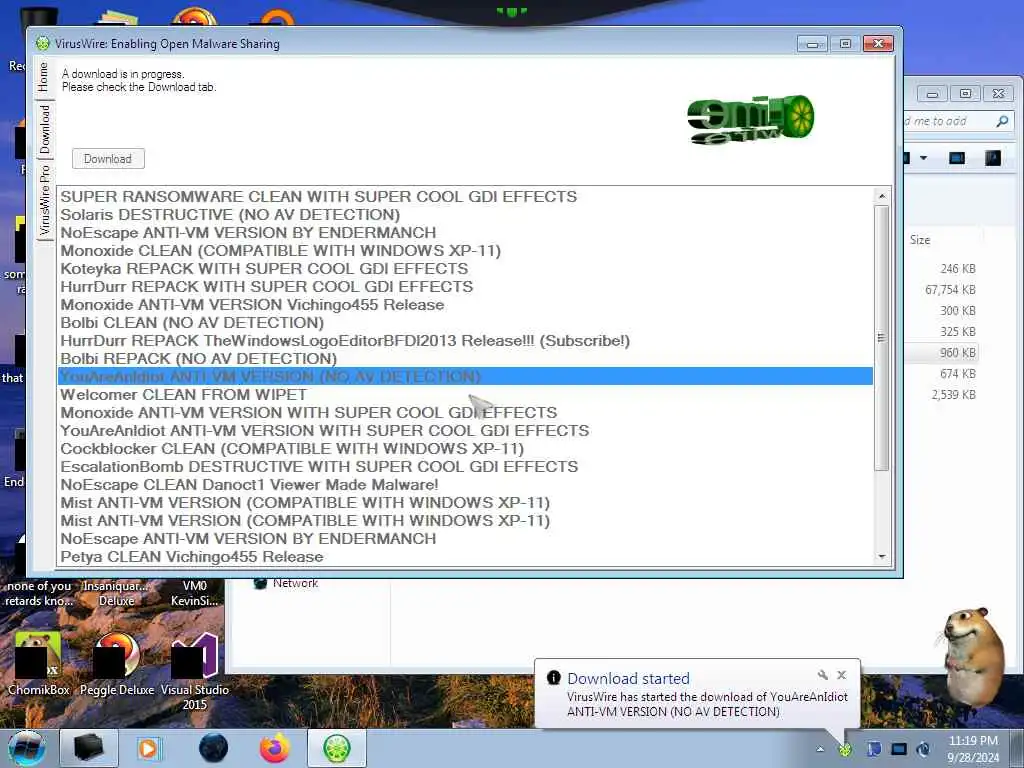Select SUPER RANSOMWARE CLEAN list entry
Image resolution: width=1024 pixels, height=768 pixels.
465,197
